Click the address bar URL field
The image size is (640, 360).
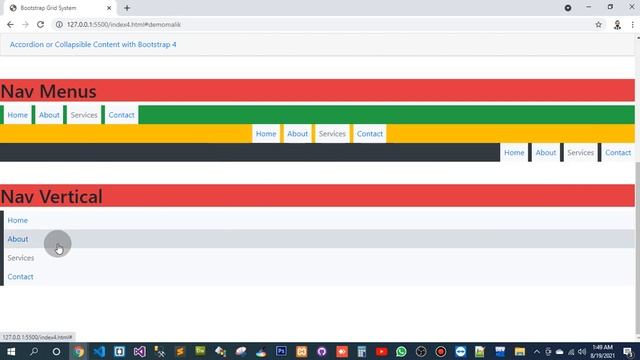click(322, 24)
